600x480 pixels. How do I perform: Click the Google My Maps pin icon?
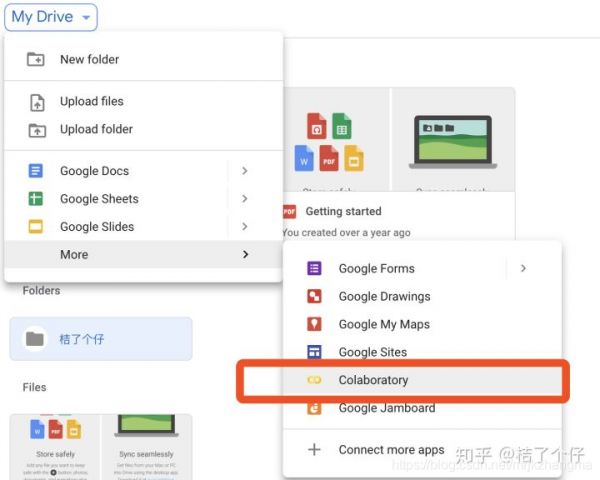coord(314,324)
